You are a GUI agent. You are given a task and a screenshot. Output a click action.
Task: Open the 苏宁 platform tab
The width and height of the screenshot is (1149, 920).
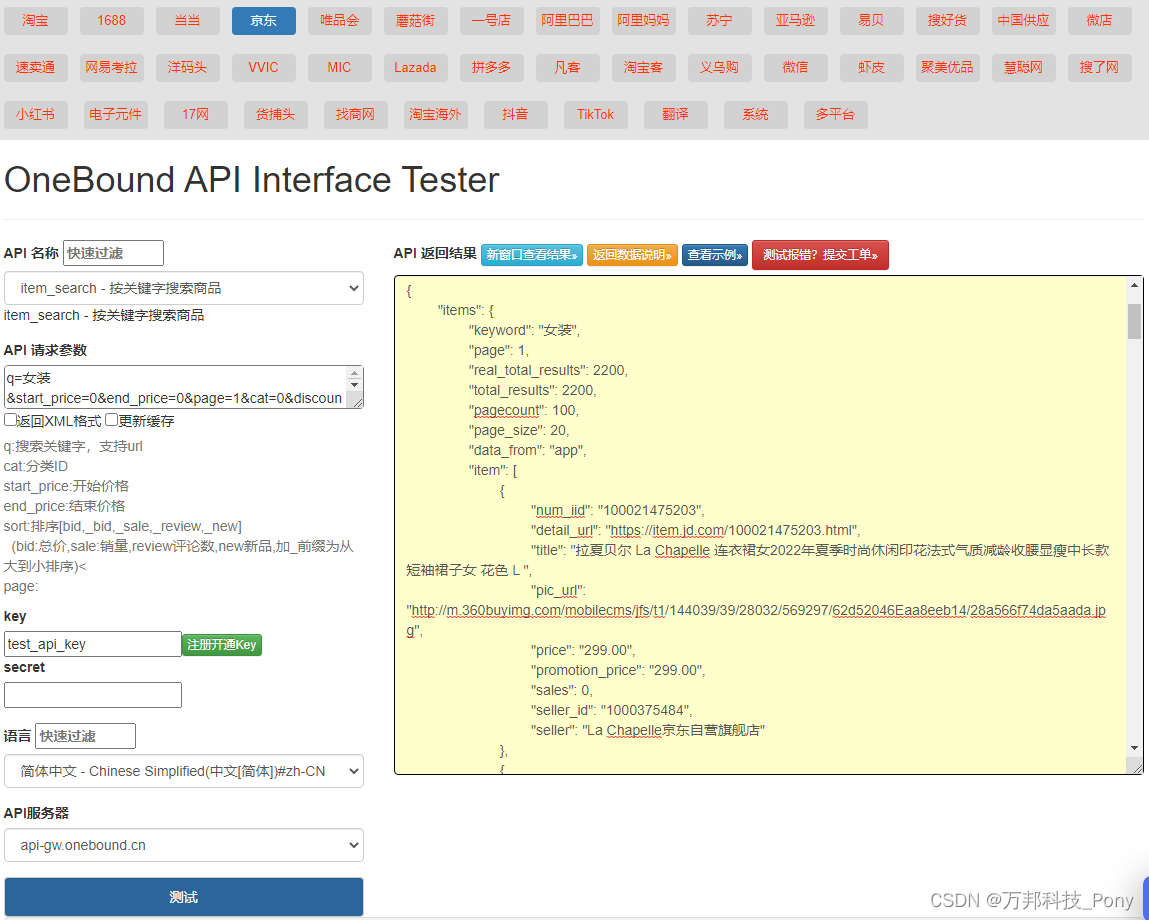[x=720, y=21]
